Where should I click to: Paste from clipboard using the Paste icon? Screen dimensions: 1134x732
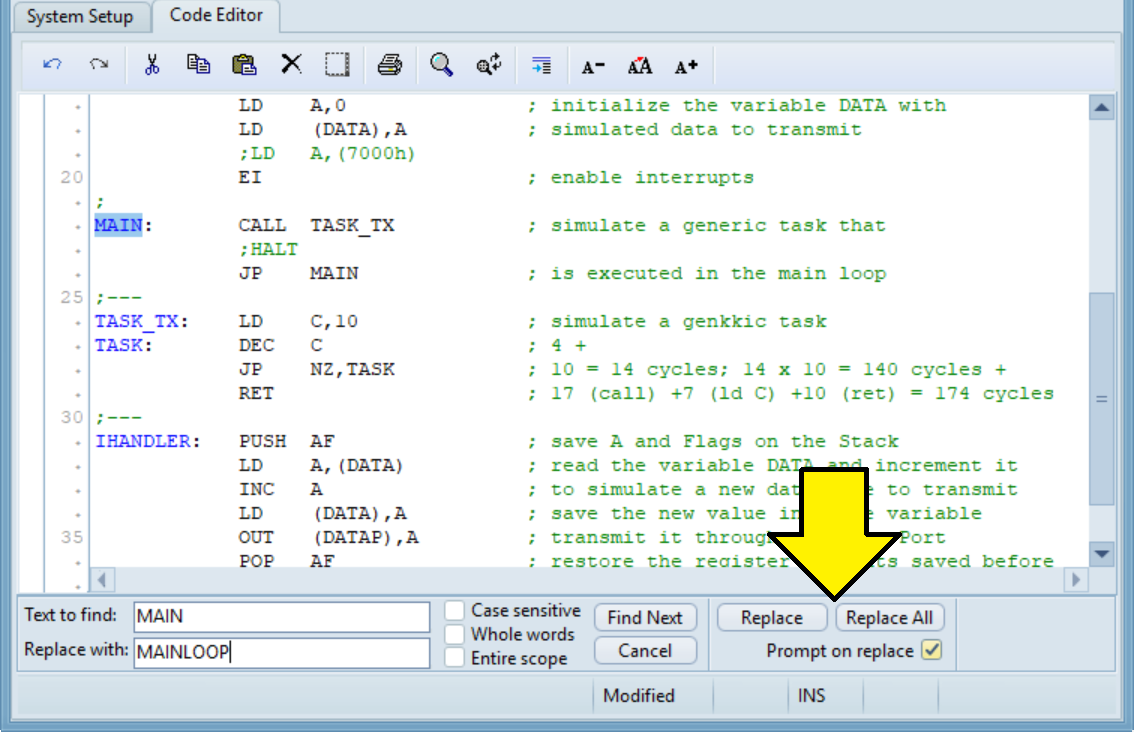click(x=244, y=65)
